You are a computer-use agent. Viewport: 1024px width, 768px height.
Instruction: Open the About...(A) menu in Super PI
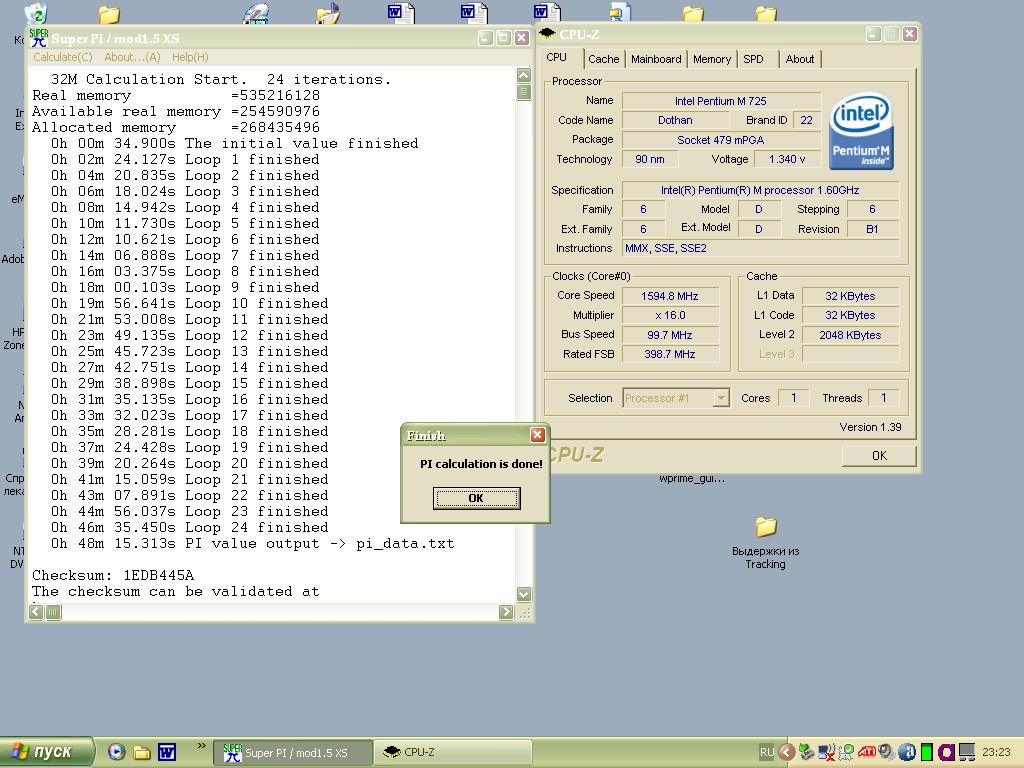click(x=132, y=57)
